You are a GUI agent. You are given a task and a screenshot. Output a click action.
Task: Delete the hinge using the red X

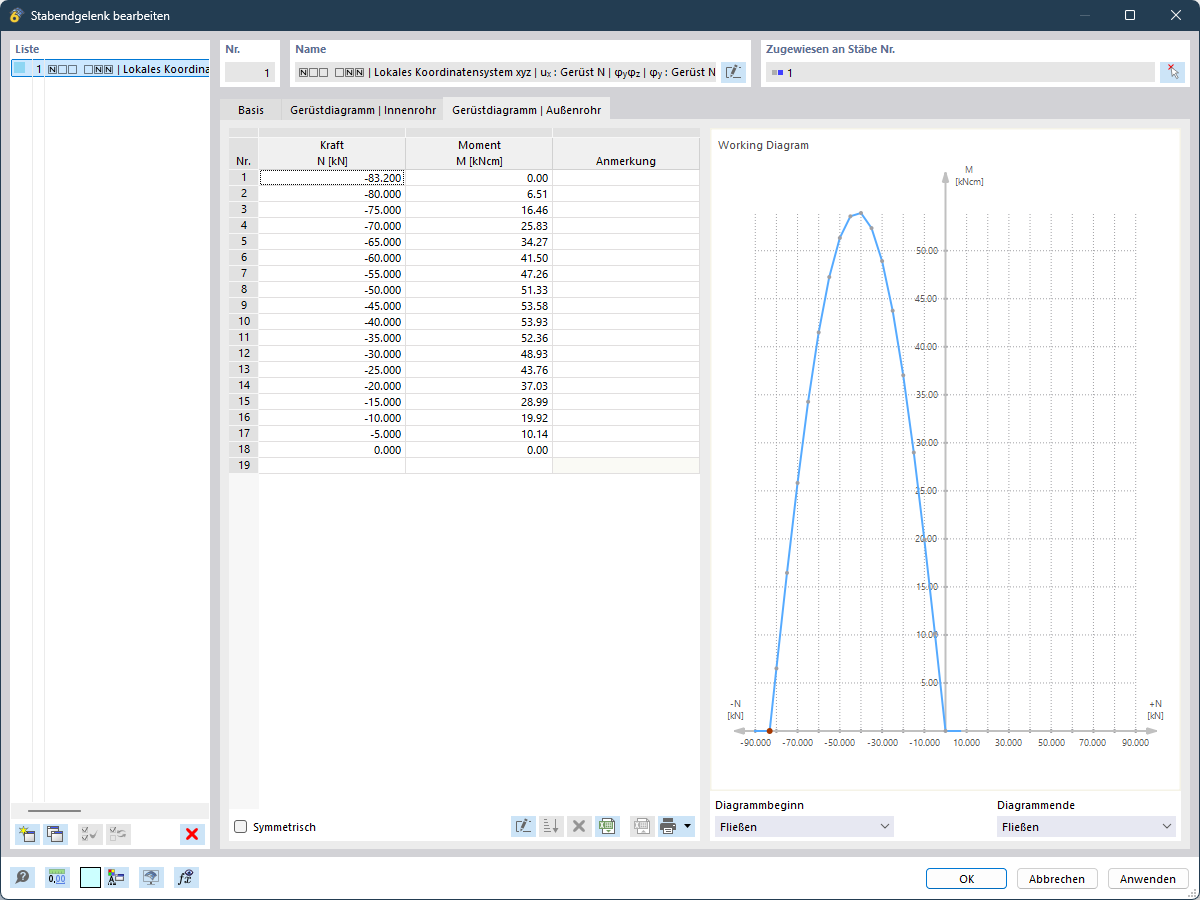[192, 834]
